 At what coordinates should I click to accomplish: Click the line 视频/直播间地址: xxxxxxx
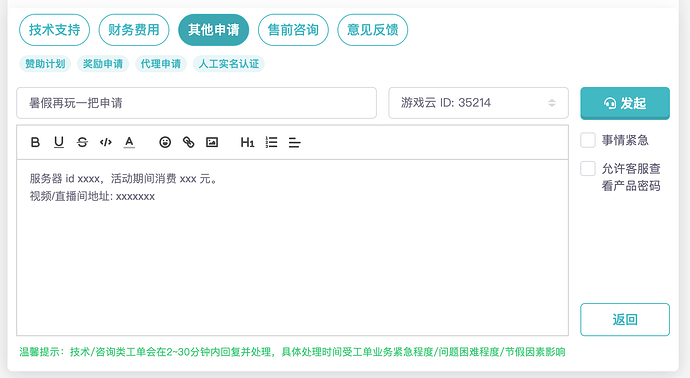(x=92, y=196)
